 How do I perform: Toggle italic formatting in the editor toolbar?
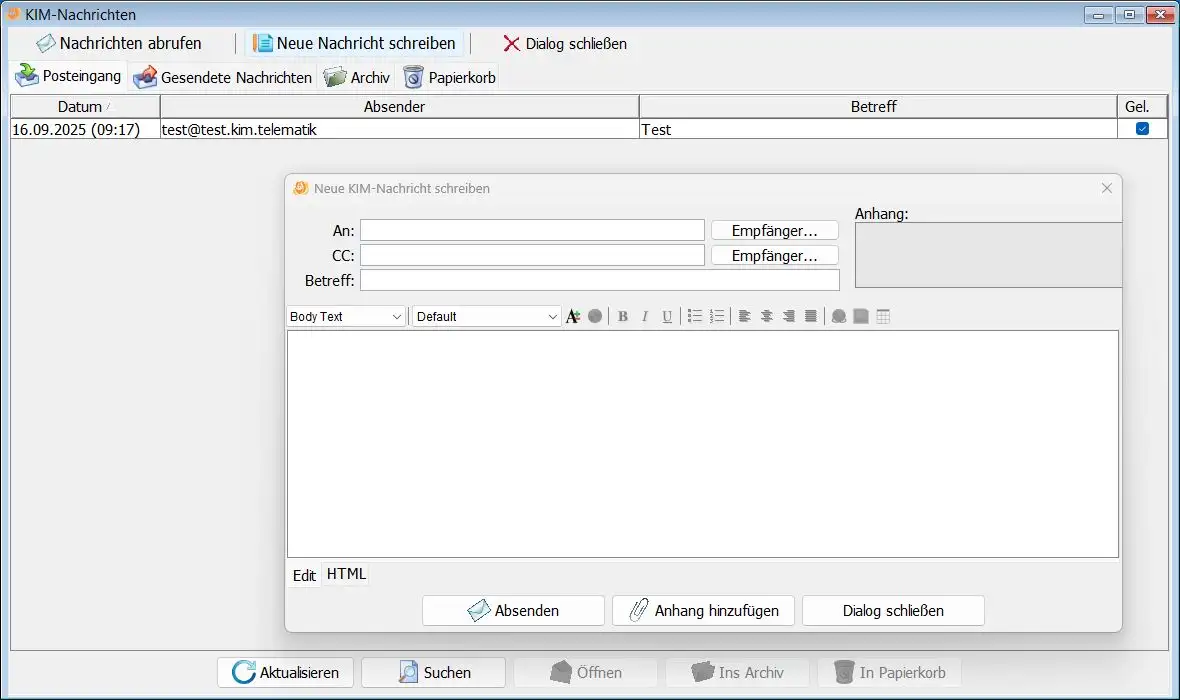pyautogui.click(x=645, y=317)
